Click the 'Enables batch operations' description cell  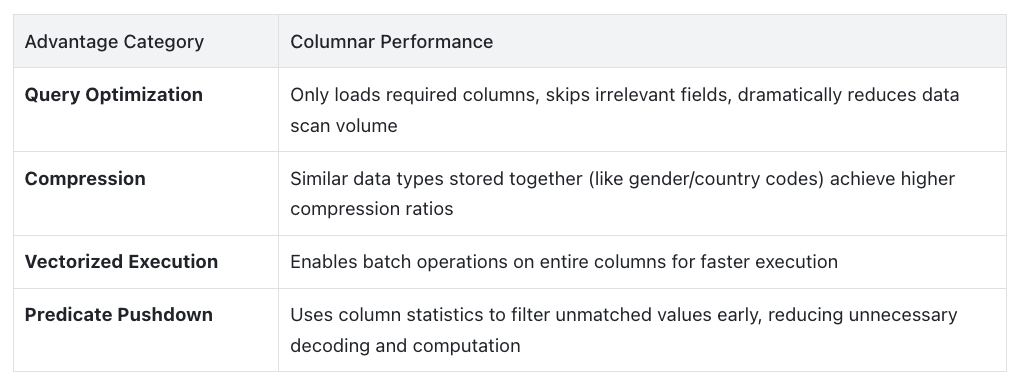pyautogui.click(x=641, y=262)
